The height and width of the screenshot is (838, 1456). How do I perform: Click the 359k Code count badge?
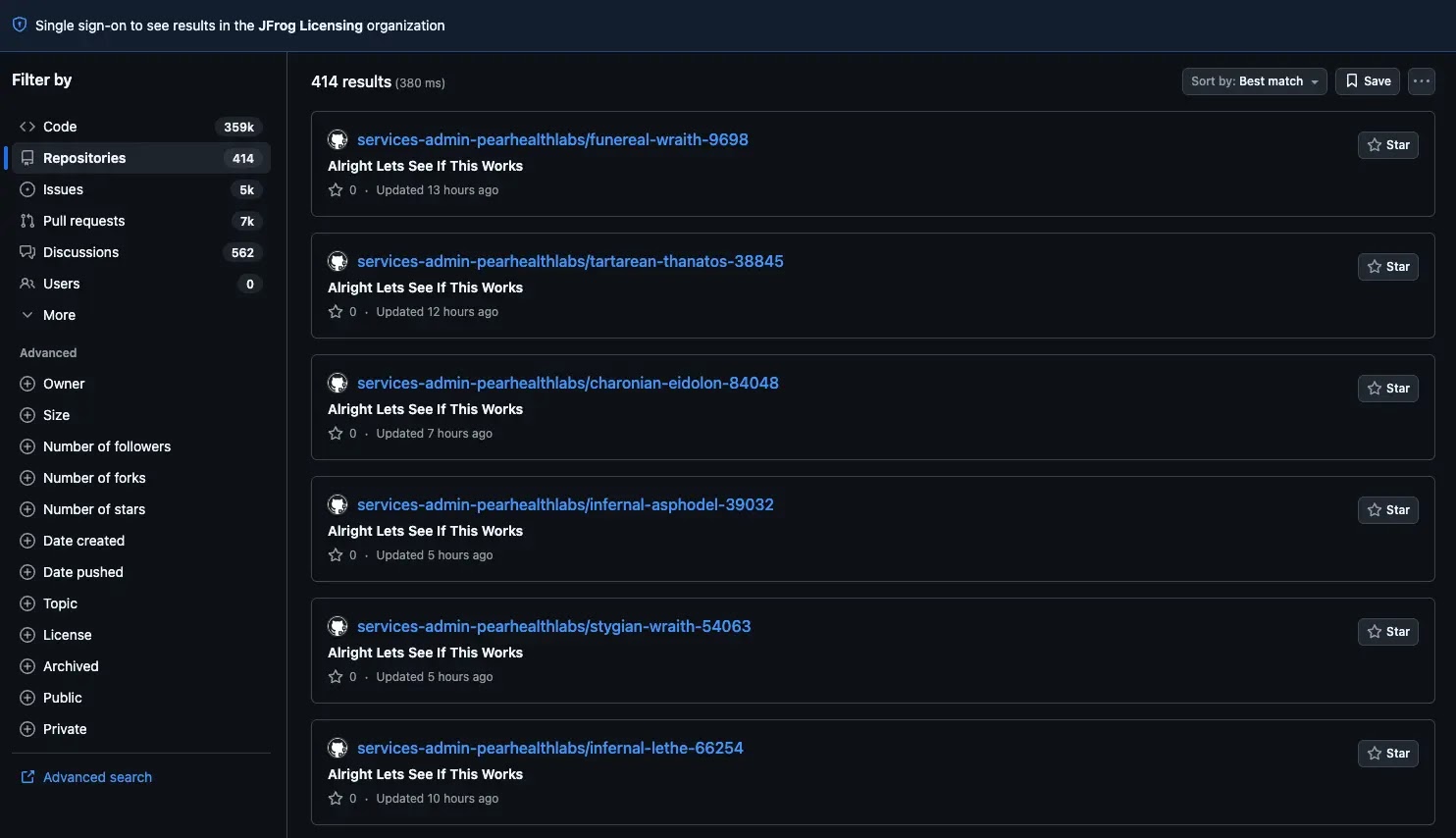[x=238, y=127]
